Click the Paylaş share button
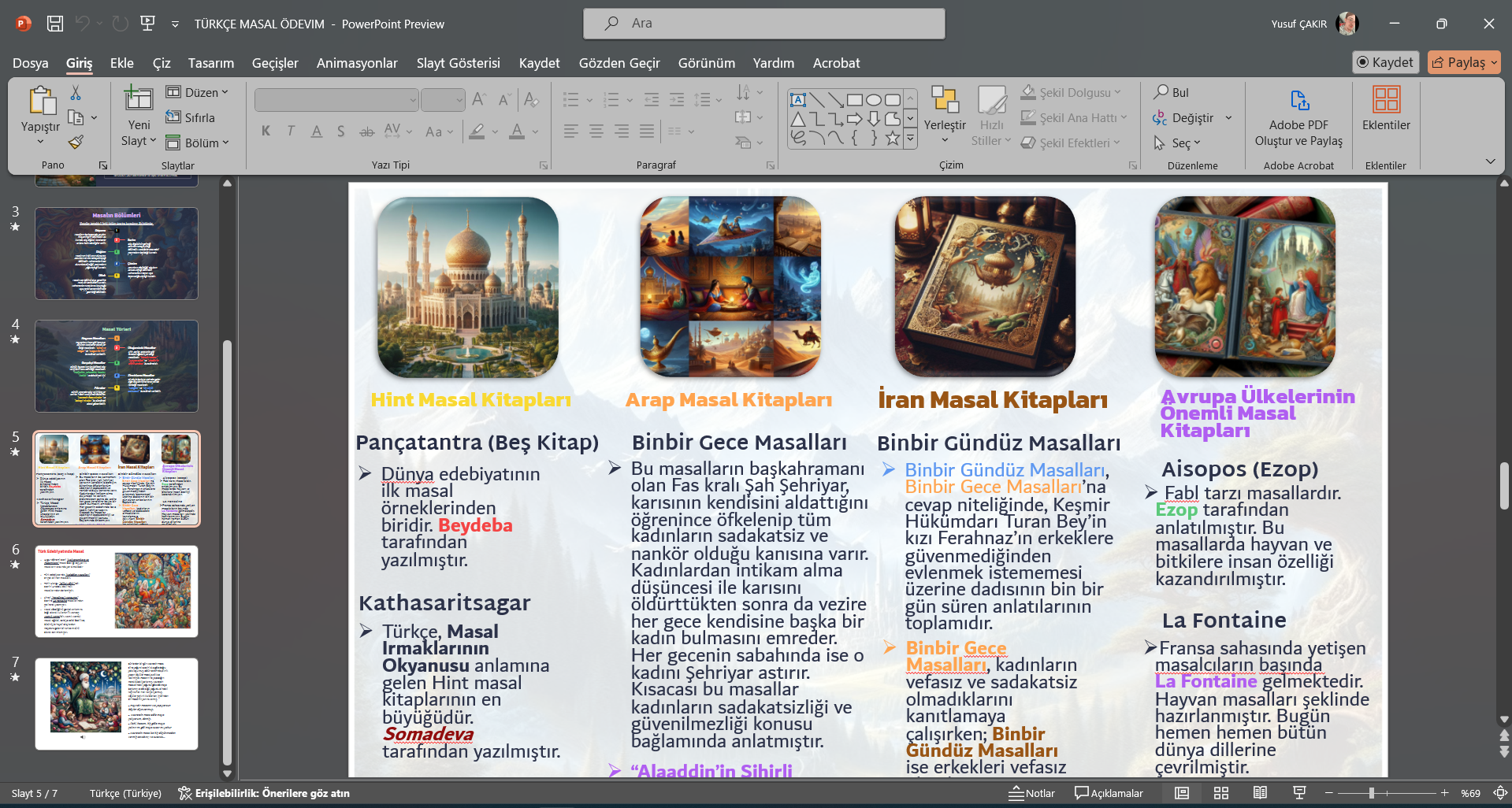 1464,62
